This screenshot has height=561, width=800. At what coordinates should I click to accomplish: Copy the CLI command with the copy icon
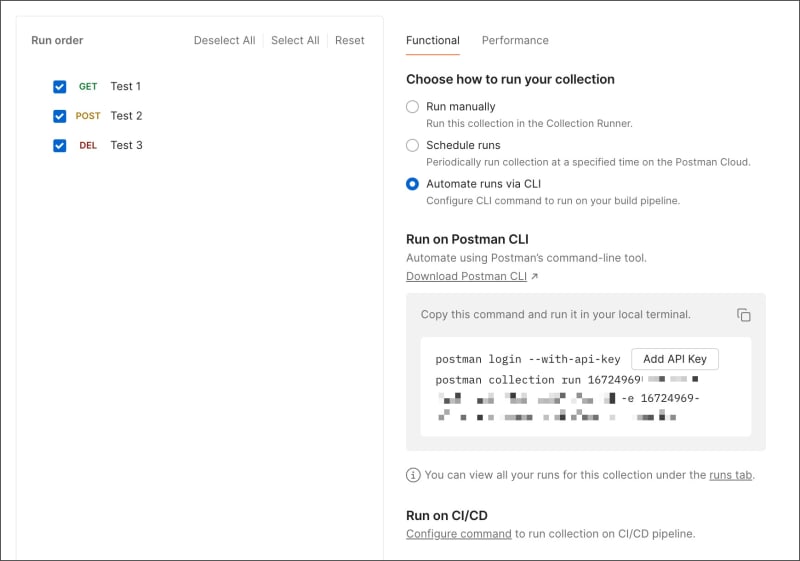(x=743, y=315)
